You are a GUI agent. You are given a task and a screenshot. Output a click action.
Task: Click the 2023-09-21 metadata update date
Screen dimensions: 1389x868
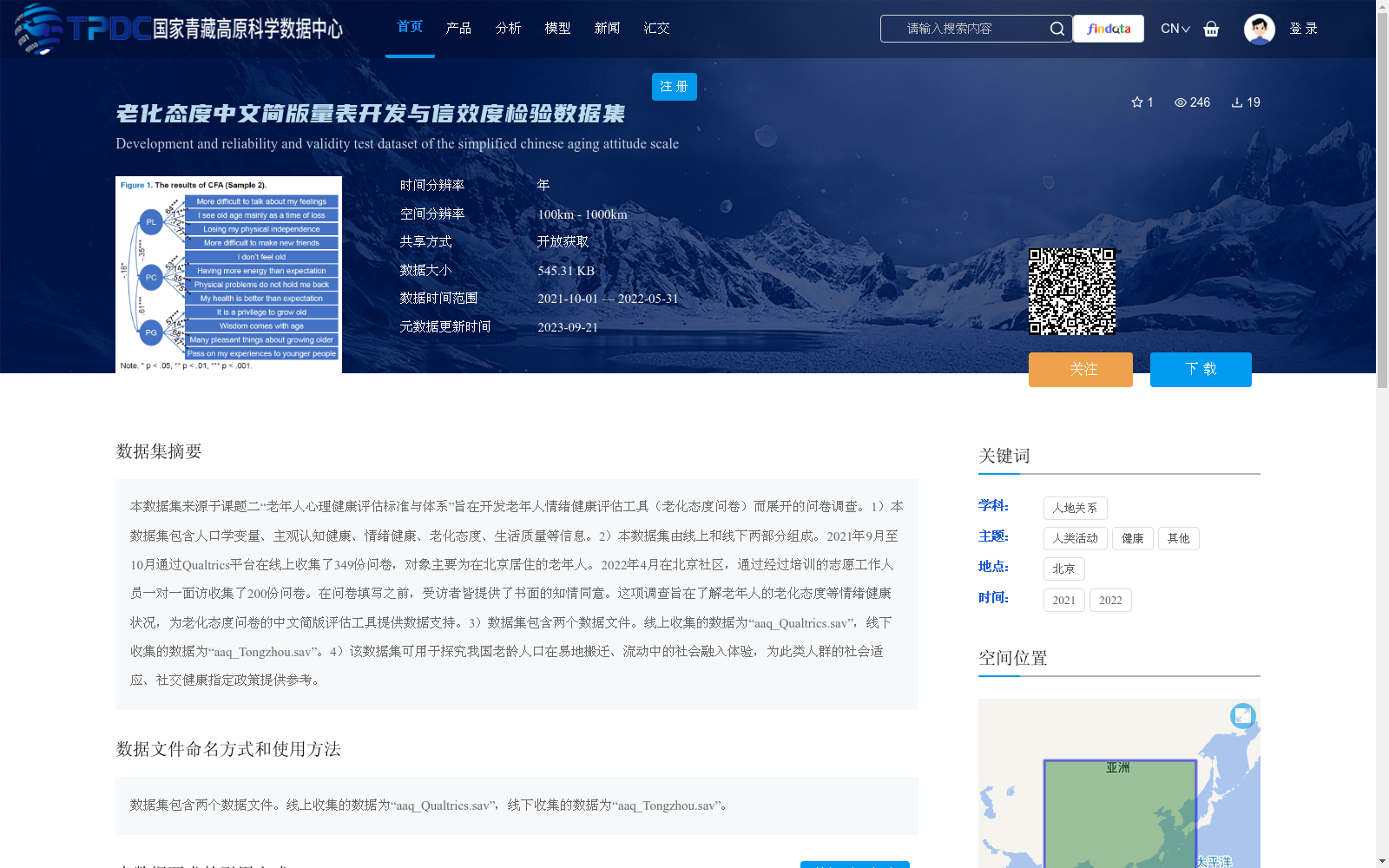568,327
